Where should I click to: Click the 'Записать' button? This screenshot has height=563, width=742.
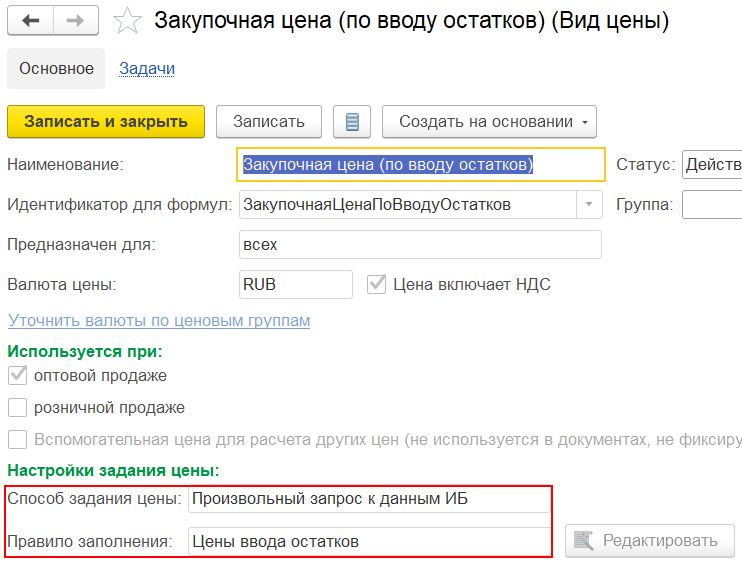[268, 122]
